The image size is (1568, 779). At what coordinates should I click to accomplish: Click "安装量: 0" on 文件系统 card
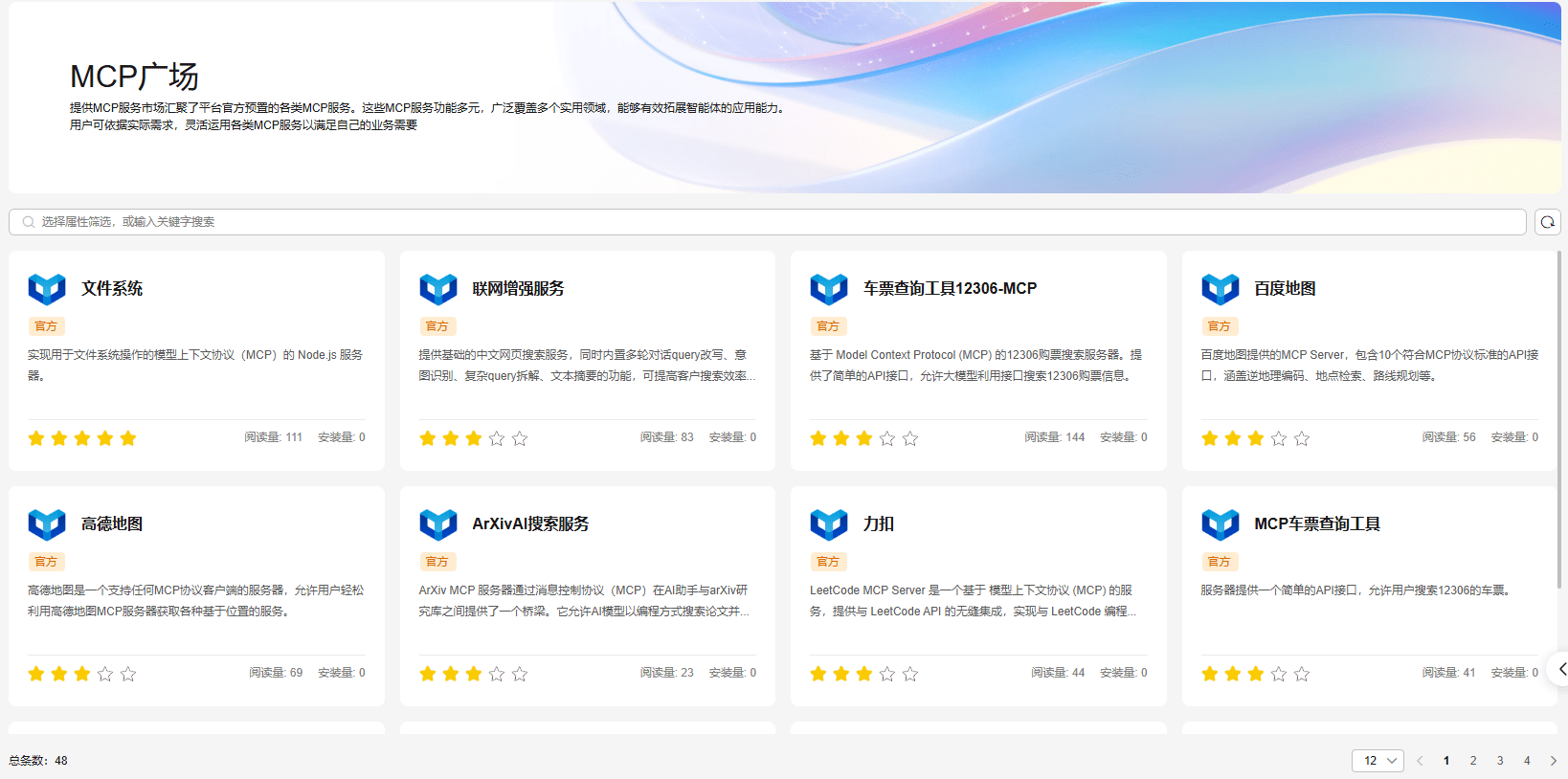342,437
